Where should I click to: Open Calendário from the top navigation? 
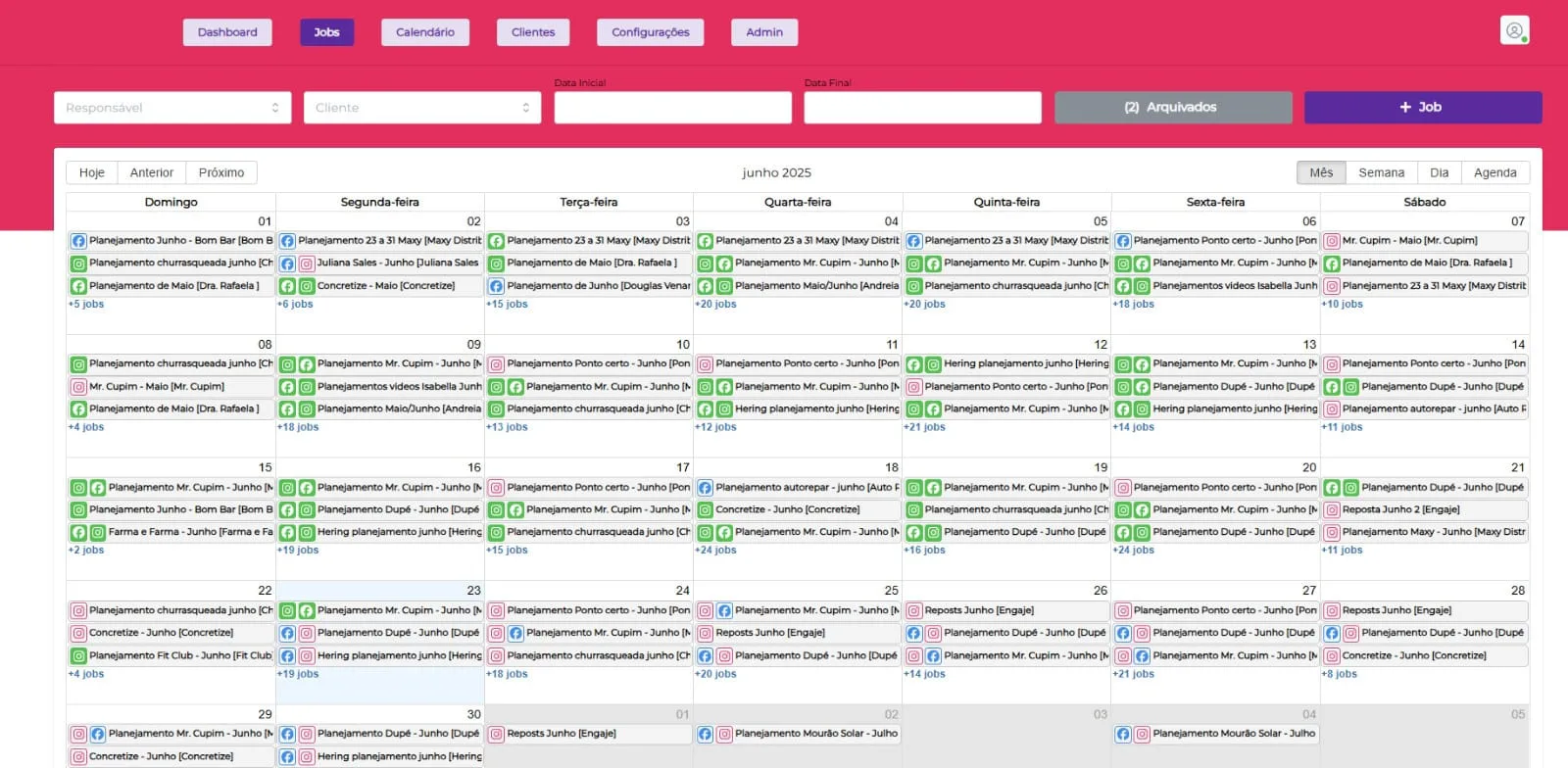(425, 32)
